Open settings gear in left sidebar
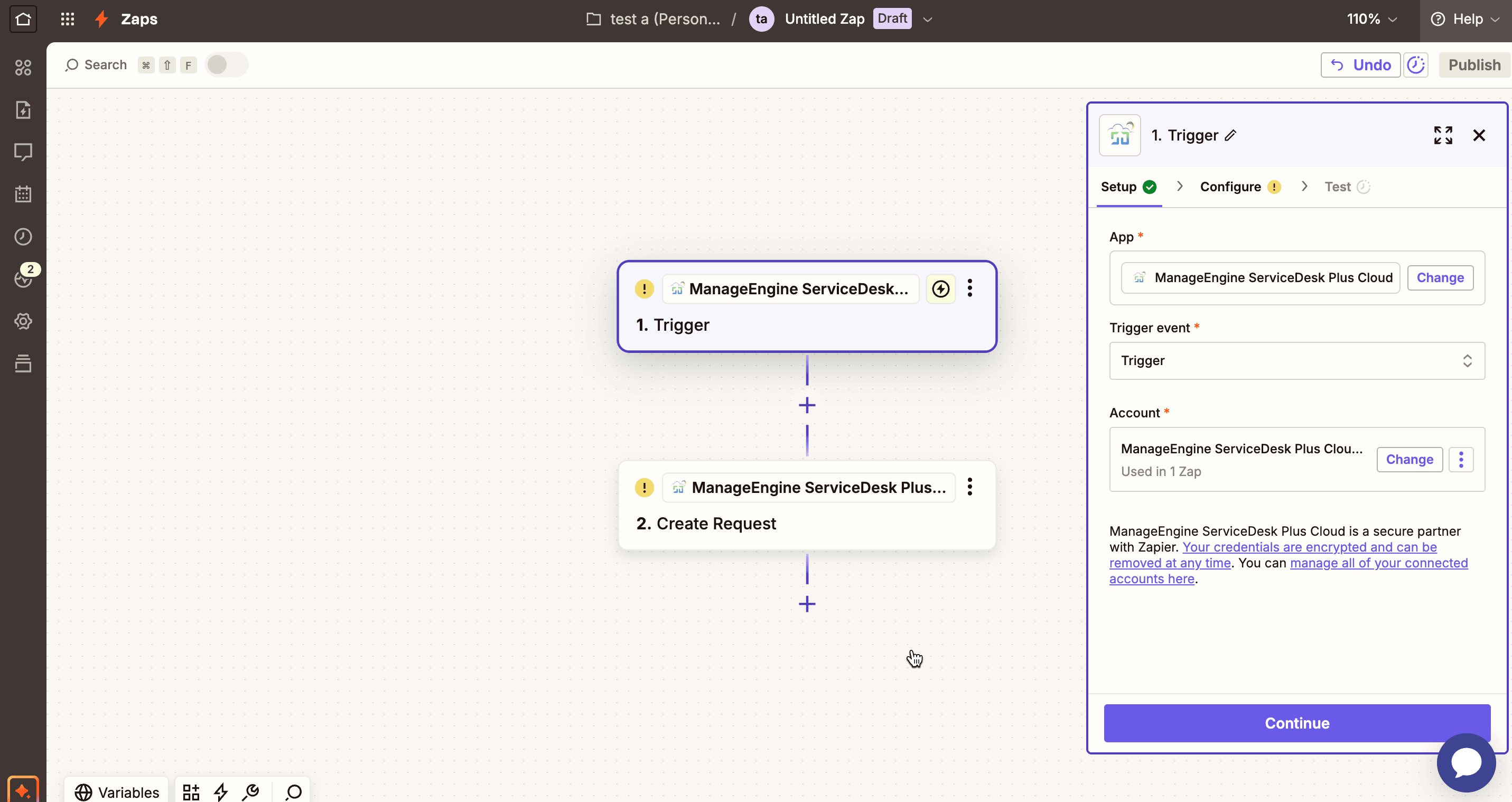The height and width of the screenshot is (802, 1512). tap(23, 321)
